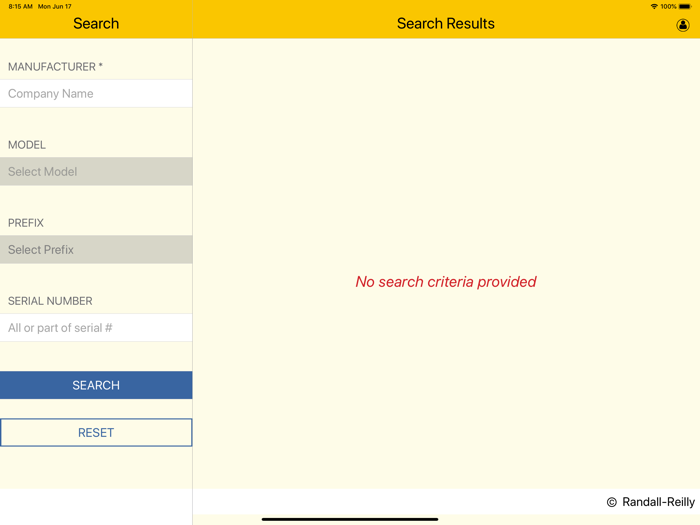Viewport: 700px width, 525px height.
Task: Tap the Company Name manufacturer field
Action: click(96, 93)
